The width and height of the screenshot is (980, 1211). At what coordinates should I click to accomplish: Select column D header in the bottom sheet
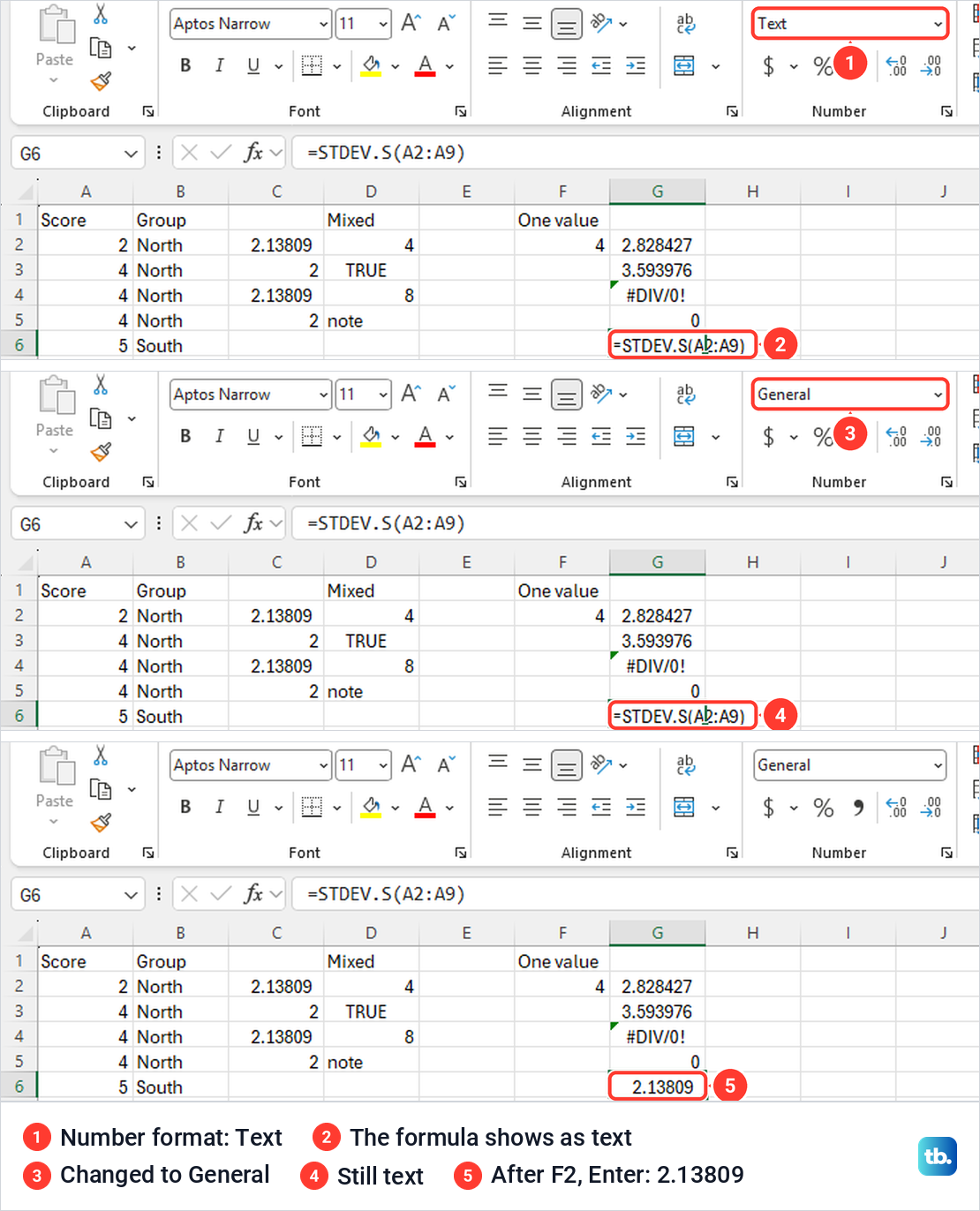(x=371, y=933)
